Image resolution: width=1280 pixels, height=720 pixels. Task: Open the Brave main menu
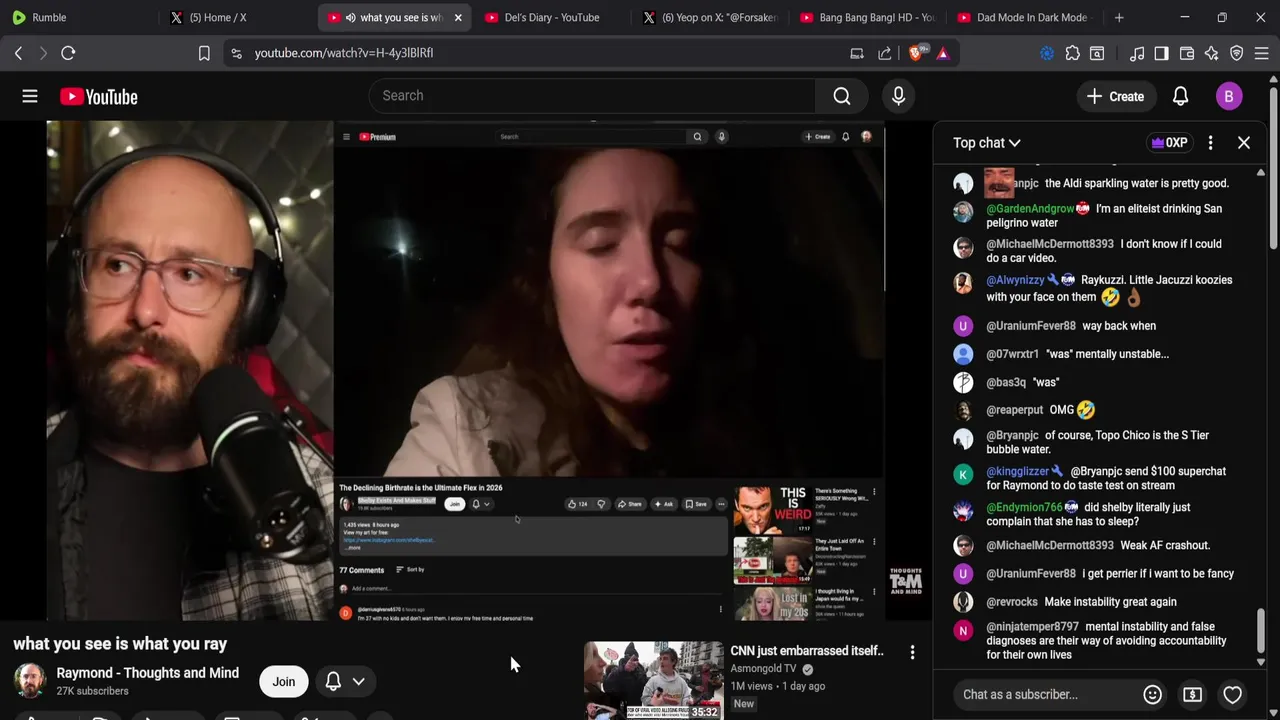click(1261, 53)
